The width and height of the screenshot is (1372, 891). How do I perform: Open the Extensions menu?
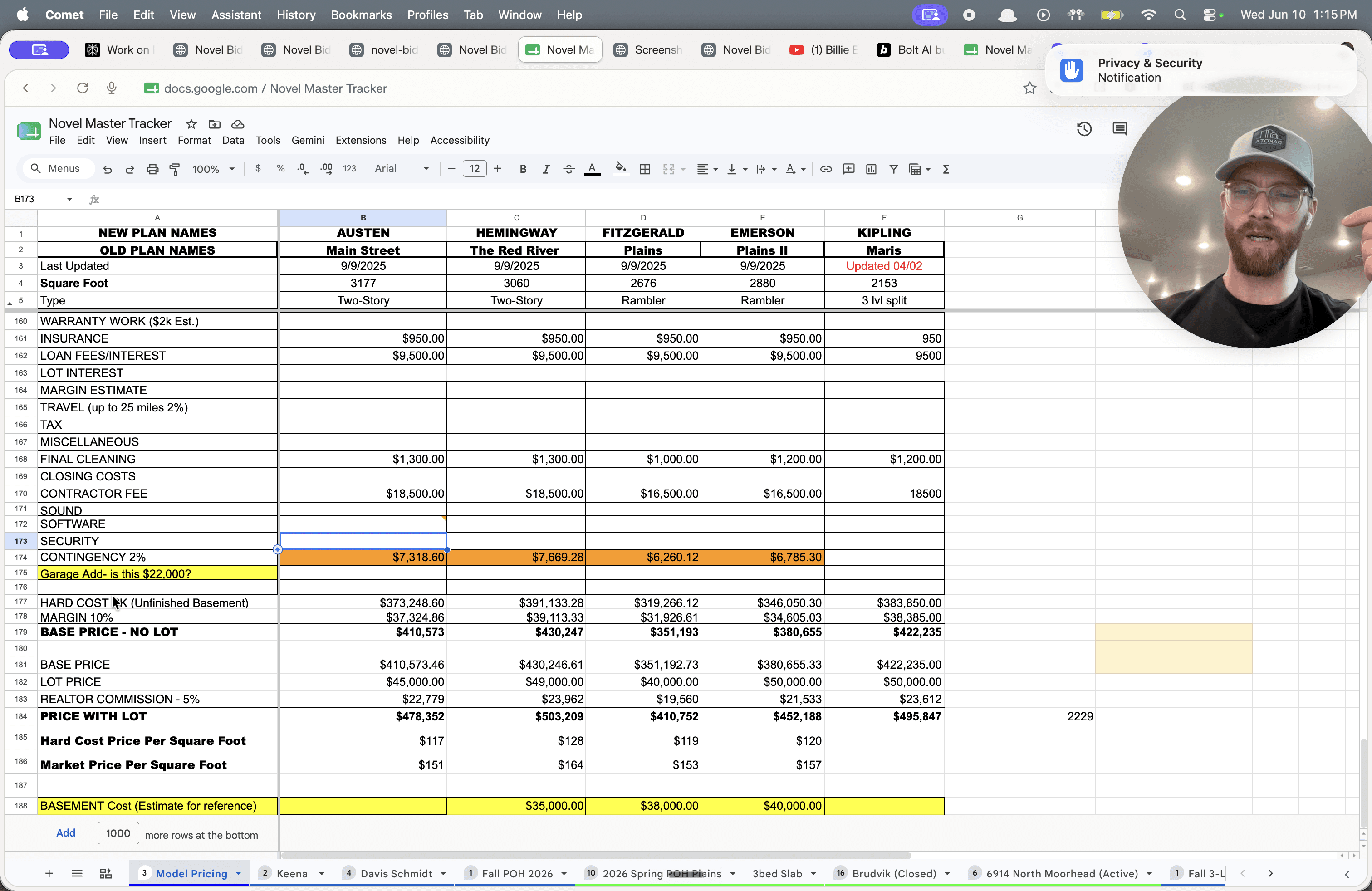tap(361, 140)
